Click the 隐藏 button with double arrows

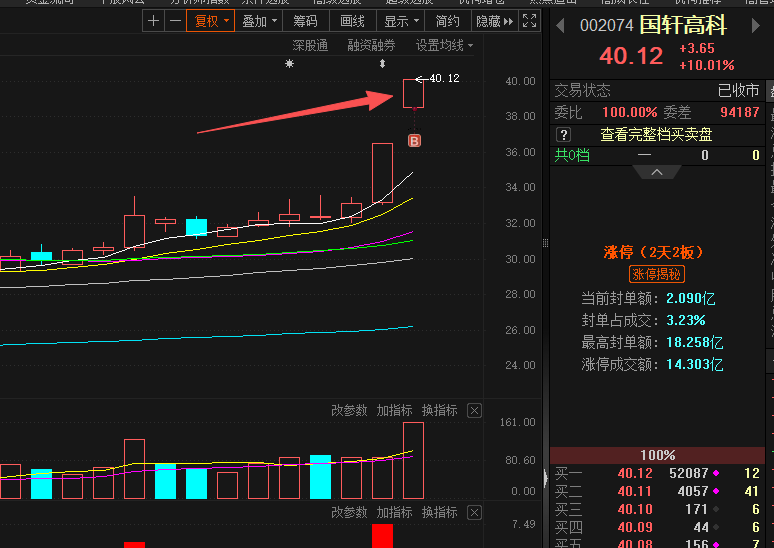[x=495, y=21]
